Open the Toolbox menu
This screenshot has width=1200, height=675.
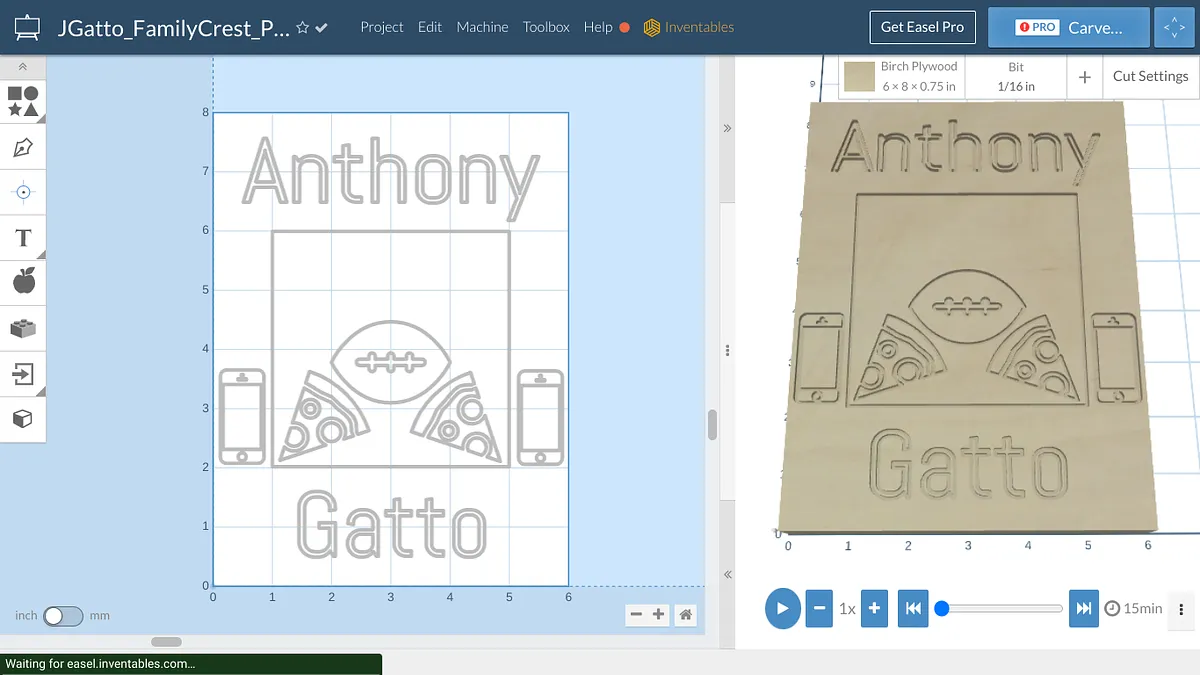546,27
